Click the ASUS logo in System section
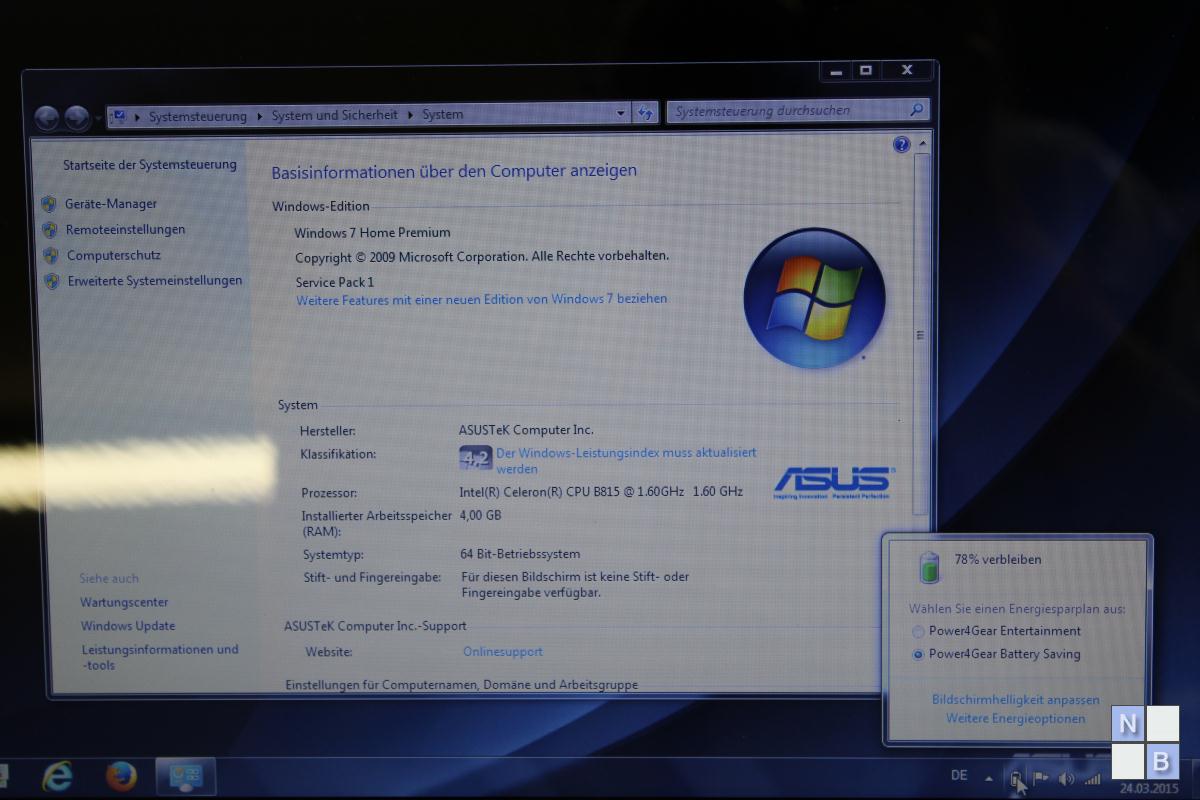This screenshot has width=1200, height=800. point(834,481)
